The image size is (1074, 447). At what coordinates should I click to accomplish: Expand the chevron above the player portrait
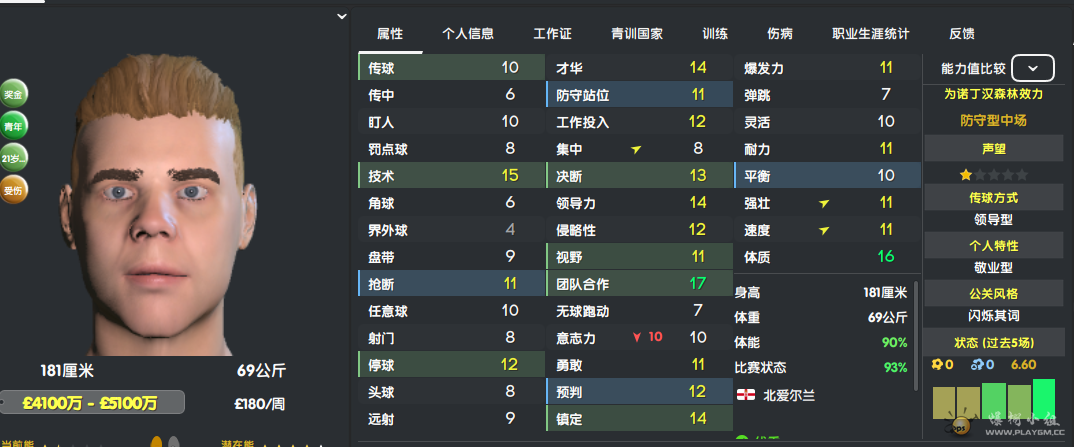[342, 17]
